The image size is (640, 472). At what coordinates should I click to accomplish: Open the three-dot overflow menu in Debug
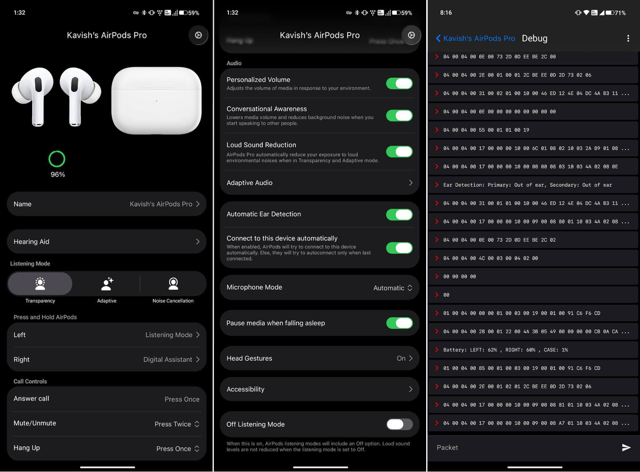click(x=628, y=38)
